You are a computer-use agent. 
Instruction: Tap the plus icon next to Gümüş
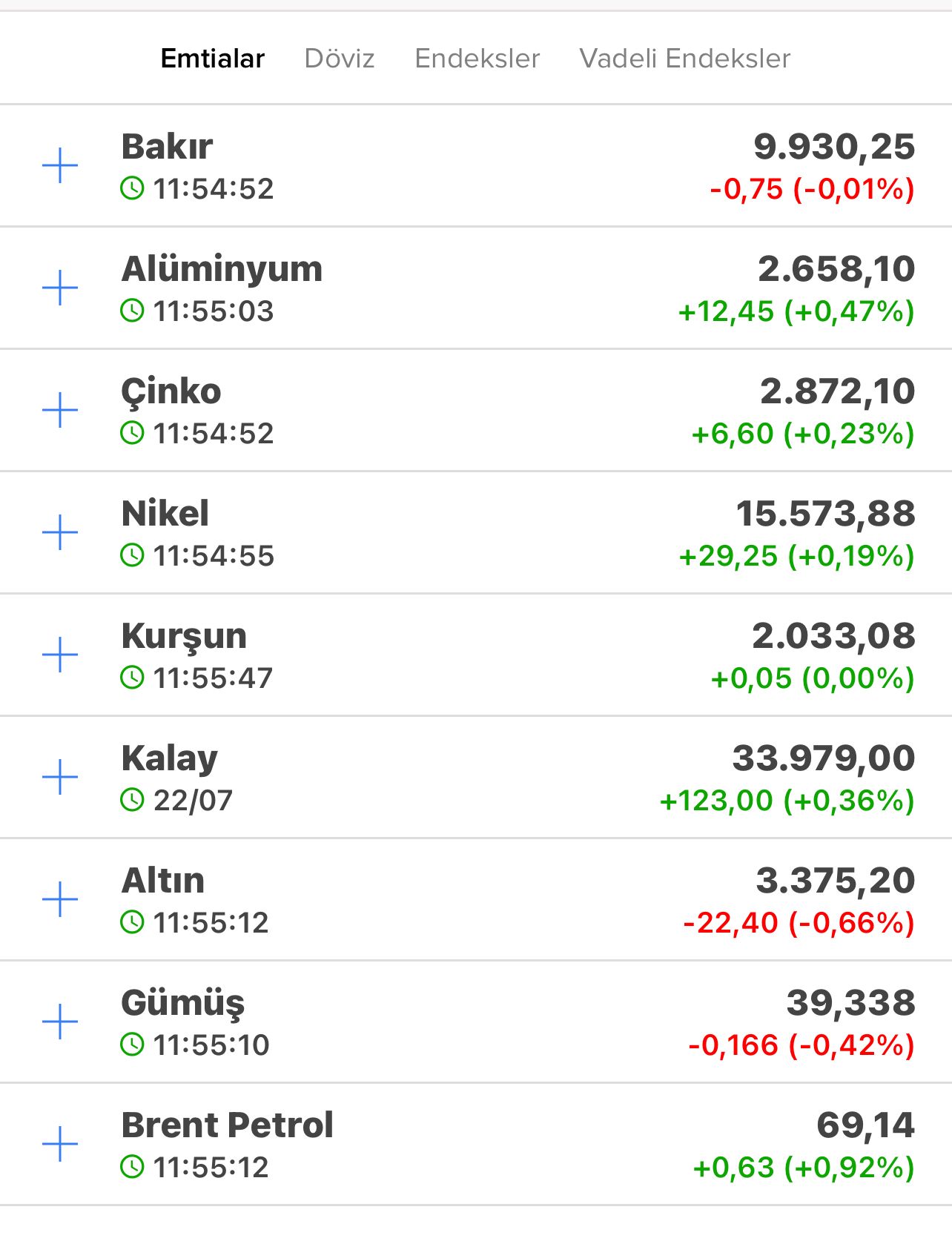tap(60, 1022)
